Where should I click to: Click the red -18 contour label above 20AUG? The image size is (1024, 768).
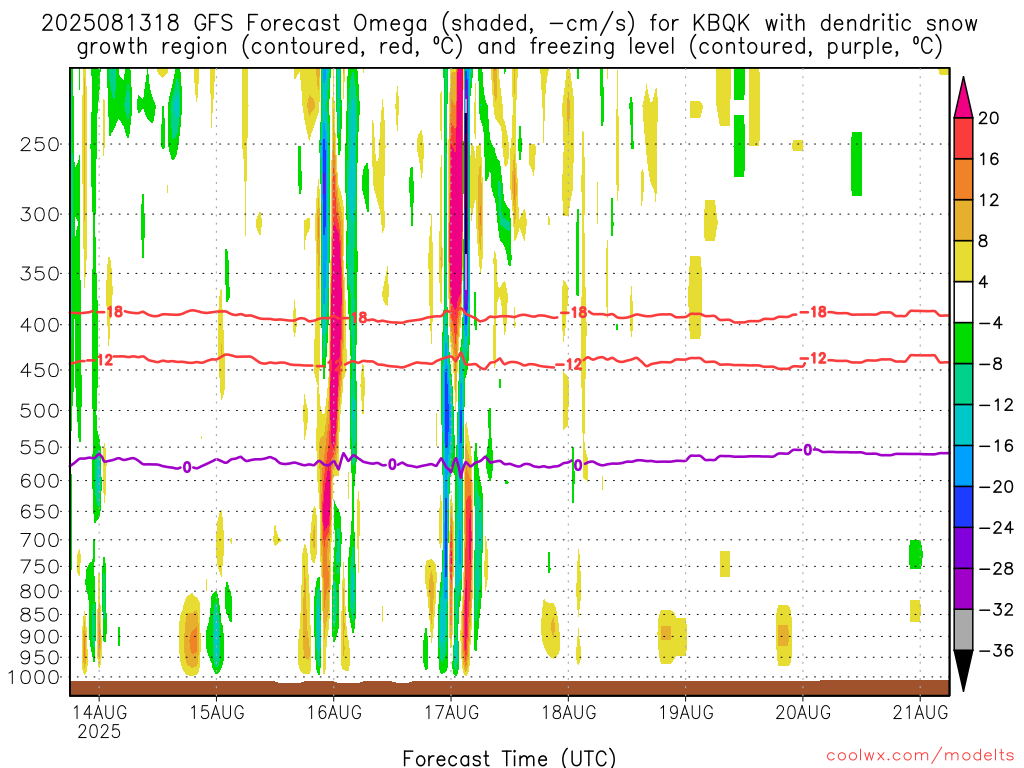[814, 312]
